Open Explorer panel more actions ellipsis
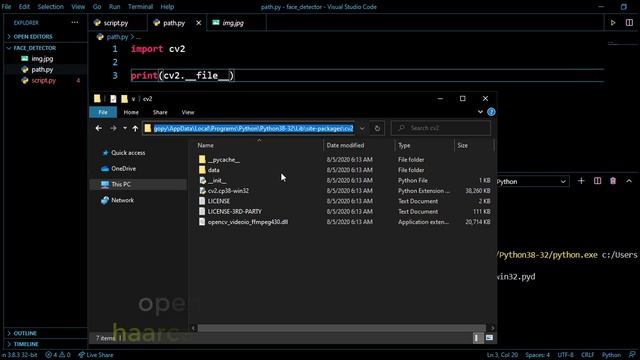The width and height of the screenshot is (640, 360). [x=75, y=22]
